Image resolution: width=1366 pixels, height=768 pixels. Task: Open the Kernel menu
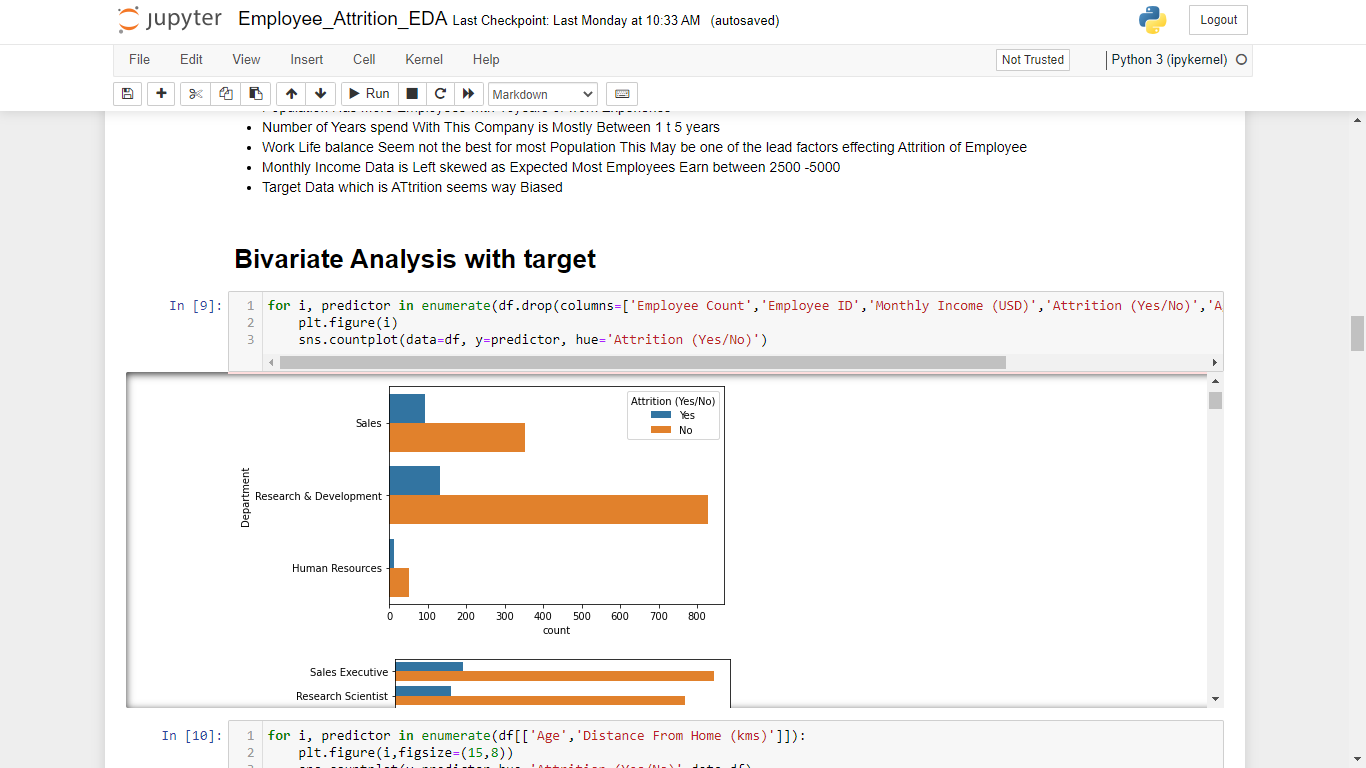click(x=423, y=59)
